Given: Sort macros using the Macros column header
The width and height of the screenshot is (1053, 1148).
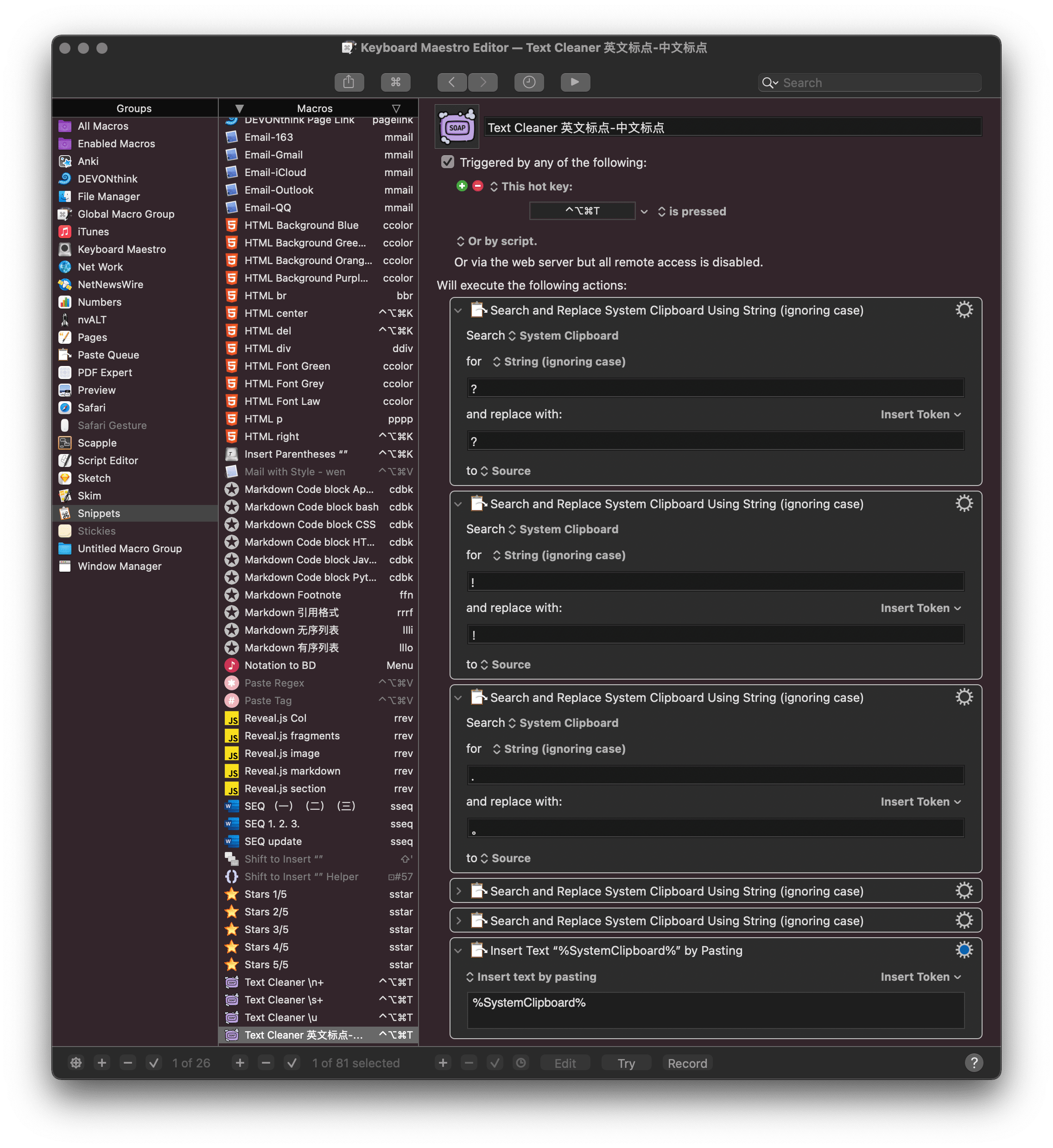Looking at the screenshot, I should [x=315, y=108].
